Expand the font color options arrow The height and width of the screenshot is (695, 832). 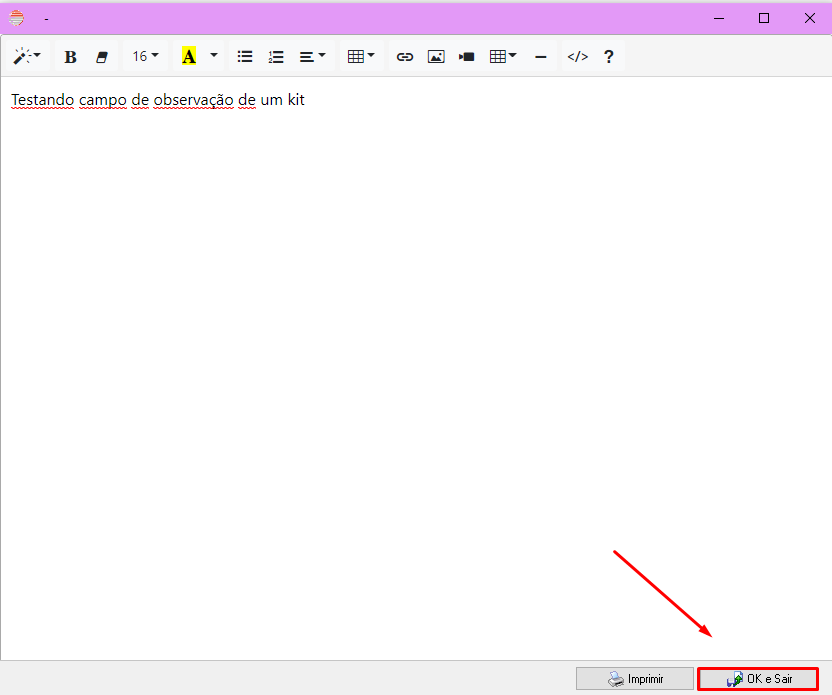click(x=214, y=56)
